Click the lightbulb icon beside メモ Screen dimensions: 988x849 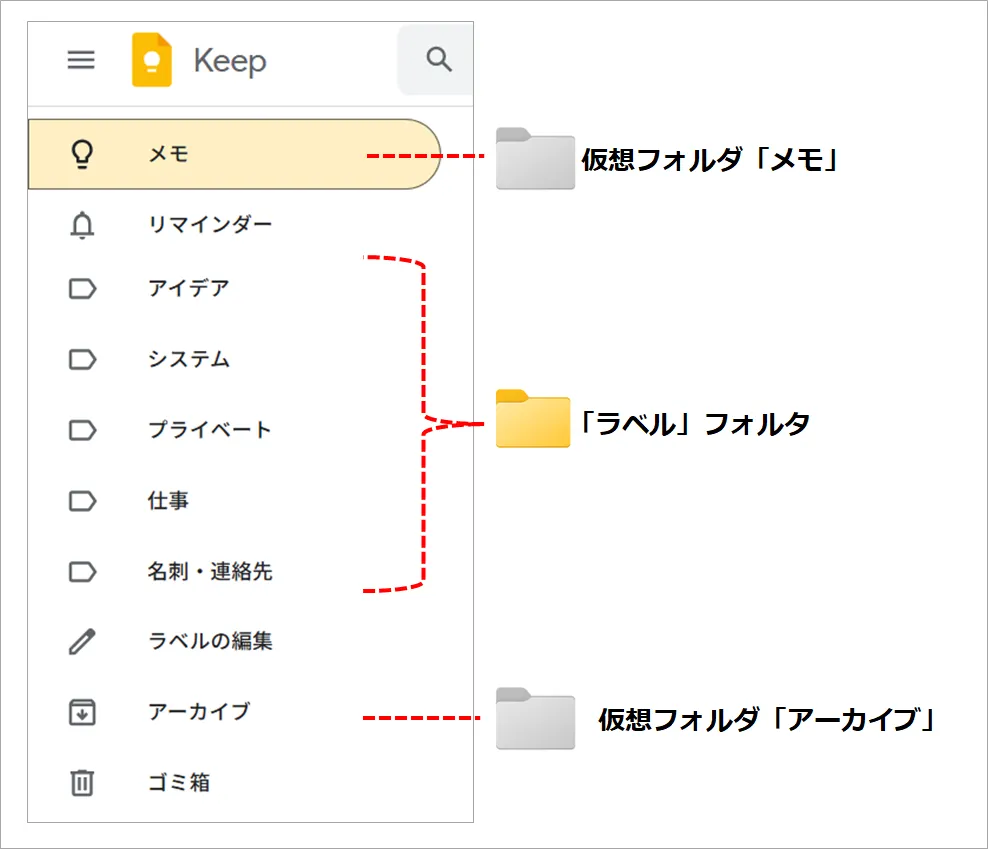coord(82,155)
